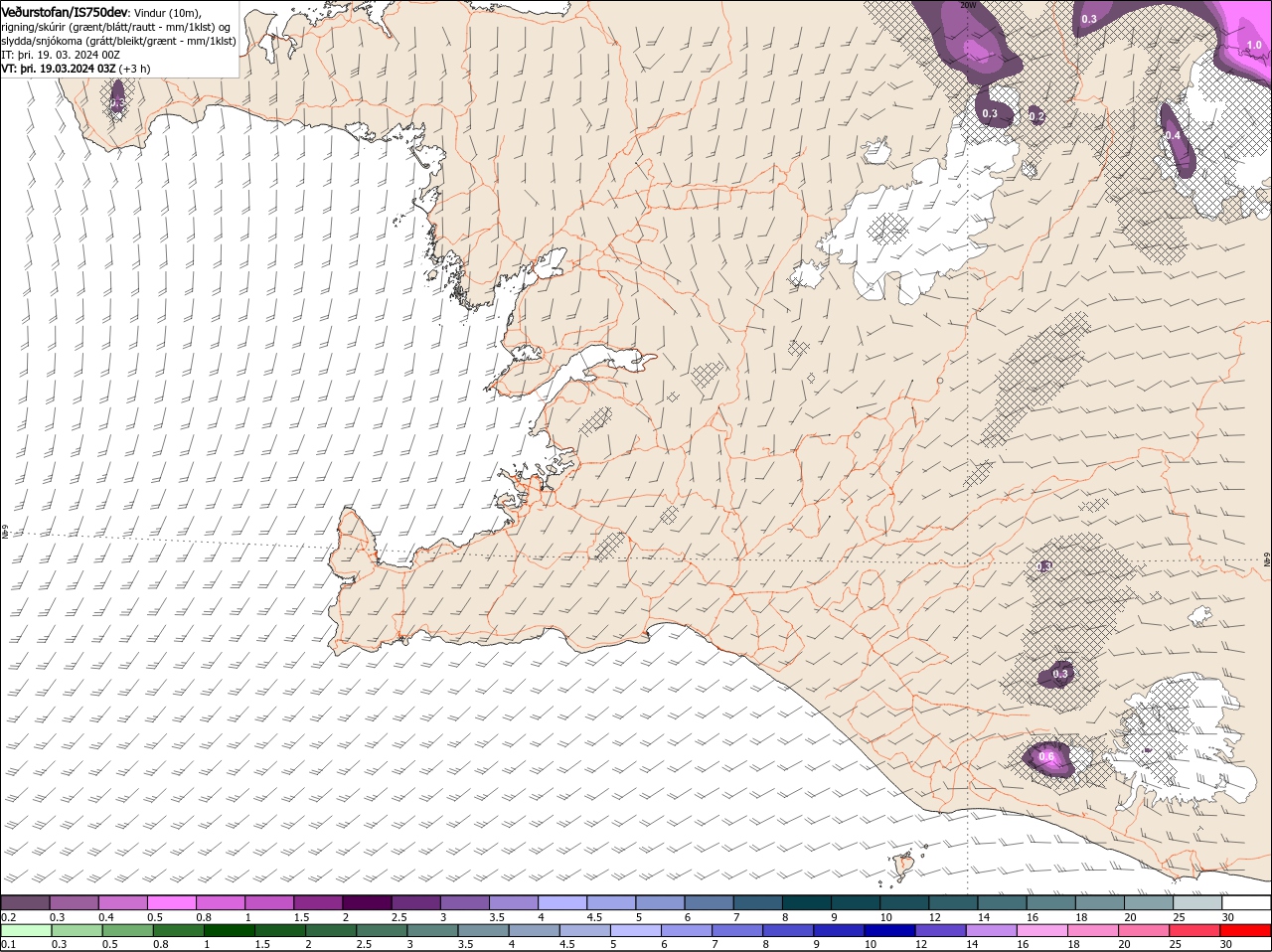Click the 'slydda/snjókoma' legend description line
Viewport: 1272px width, 952px height.
tap(118, 41)
